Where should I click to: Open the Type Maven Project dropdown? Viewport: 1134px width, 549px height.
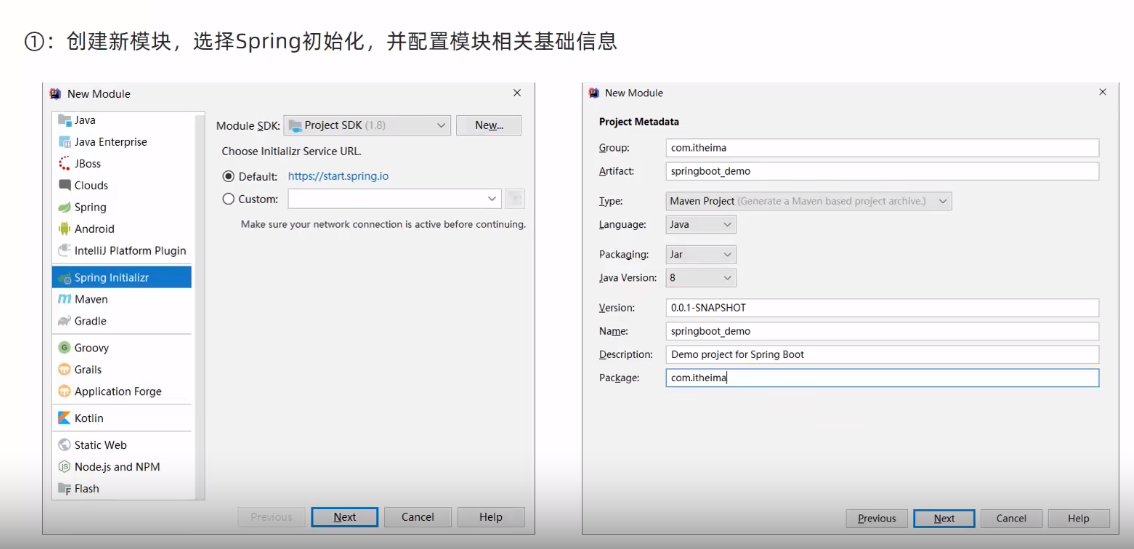[x=809, y=201]
